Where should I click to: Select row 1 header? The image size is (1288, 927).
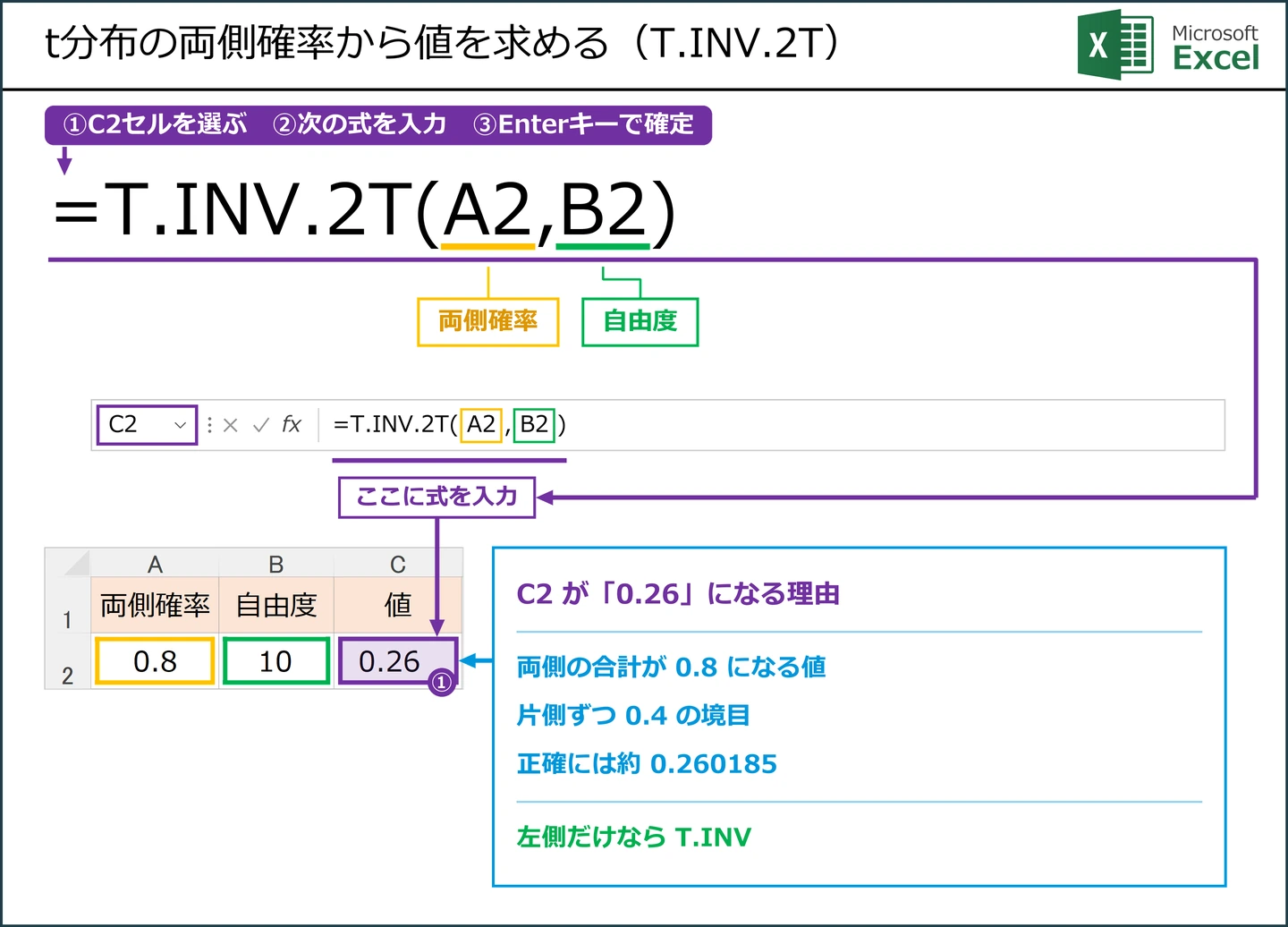pyautogui.click(x=68, y=606)
